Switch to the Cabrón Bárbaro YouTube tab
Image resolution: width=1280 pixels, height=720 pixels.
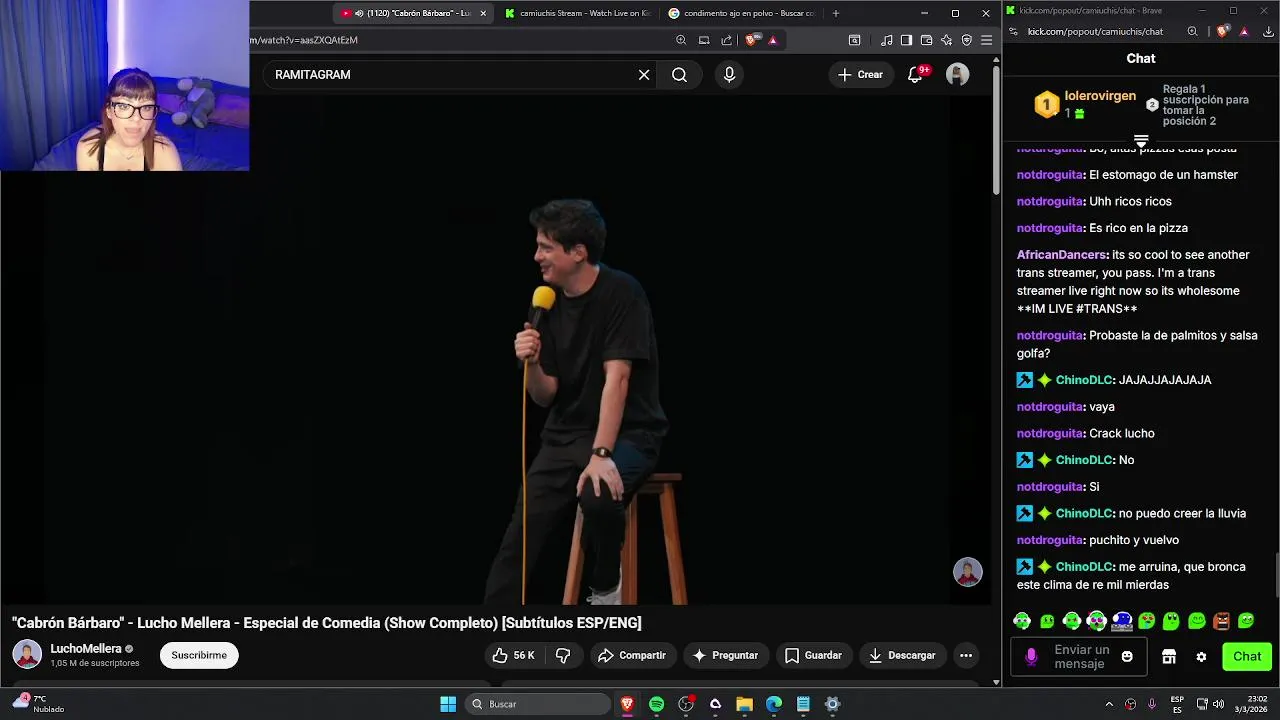pyautogui.click(x=411, y=13)
